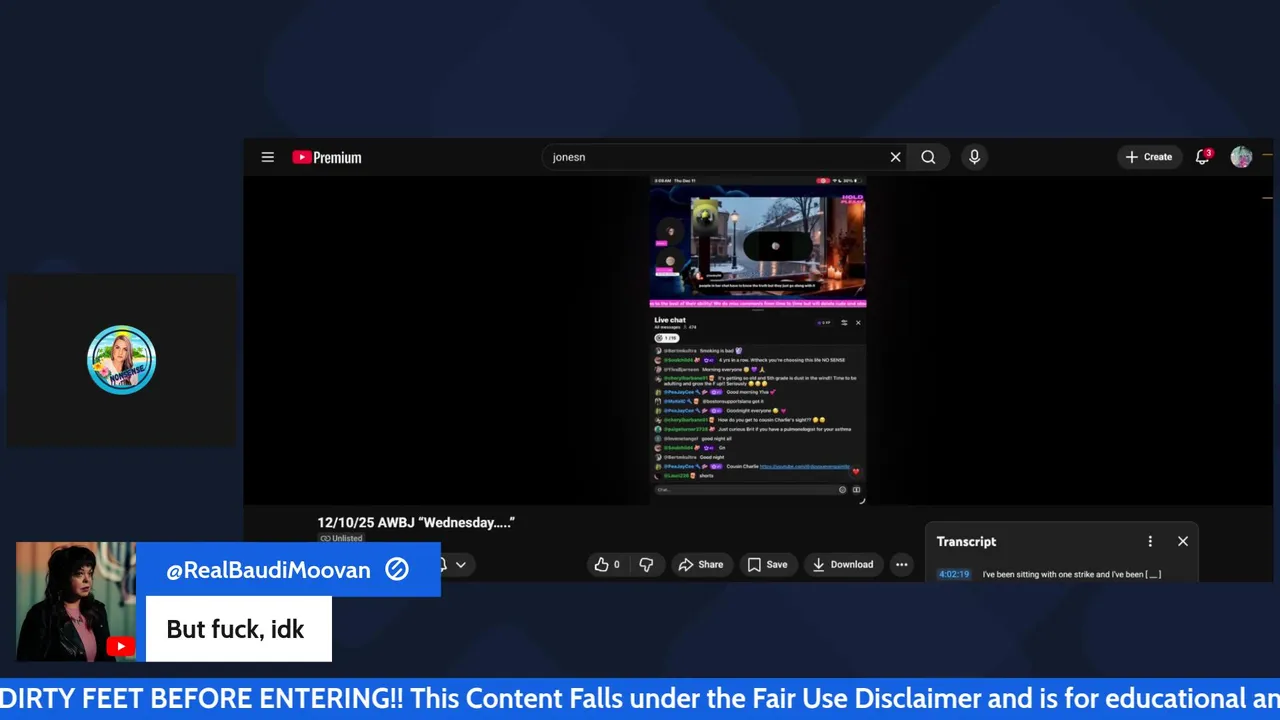The image size is (1280, 720).
Task: Open the more actions ellipsis menu
Action: (x=901, y=564)
